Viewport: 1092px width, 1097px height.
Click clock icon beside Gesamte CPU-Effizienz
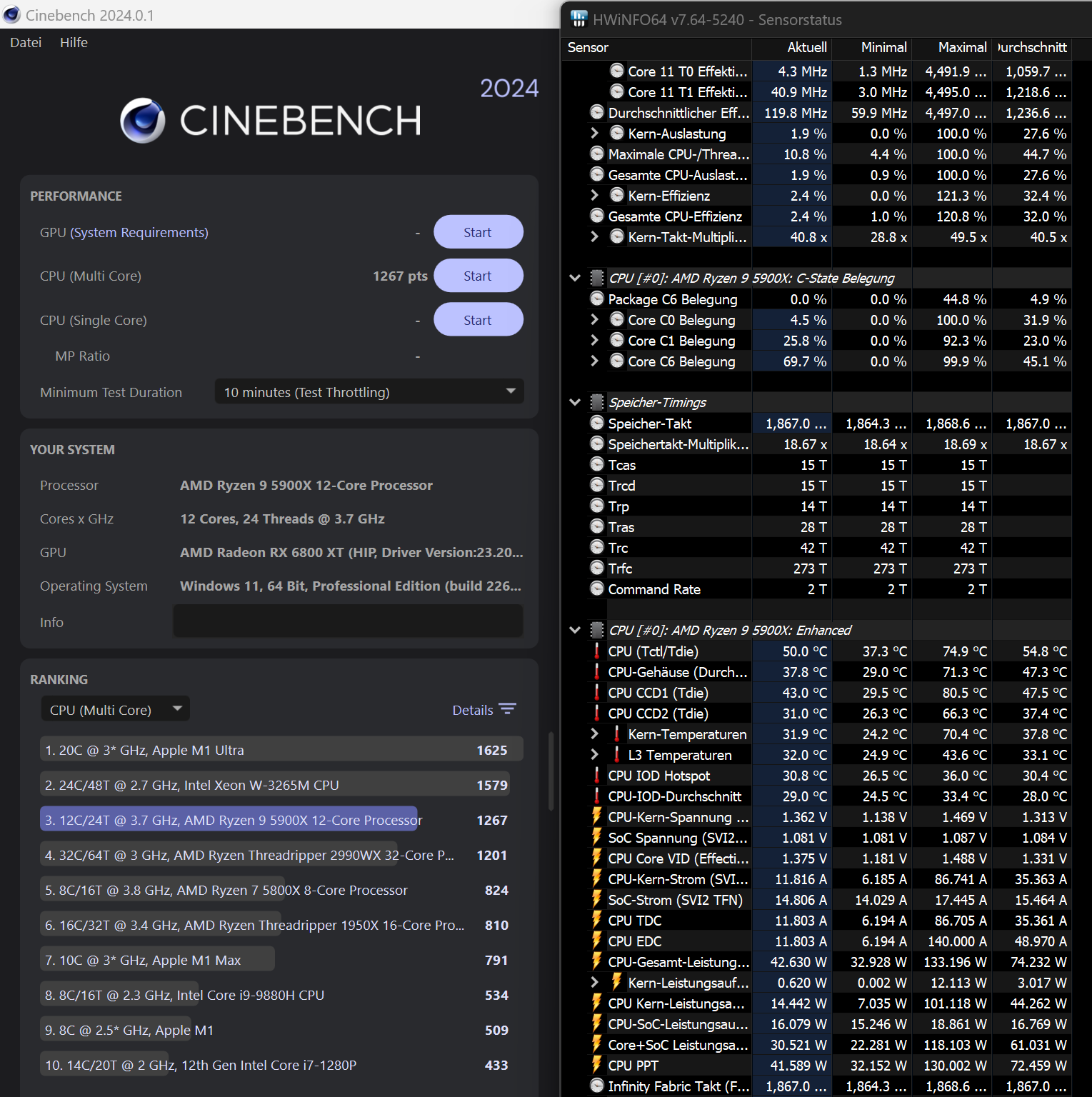[x=597, y=216]
